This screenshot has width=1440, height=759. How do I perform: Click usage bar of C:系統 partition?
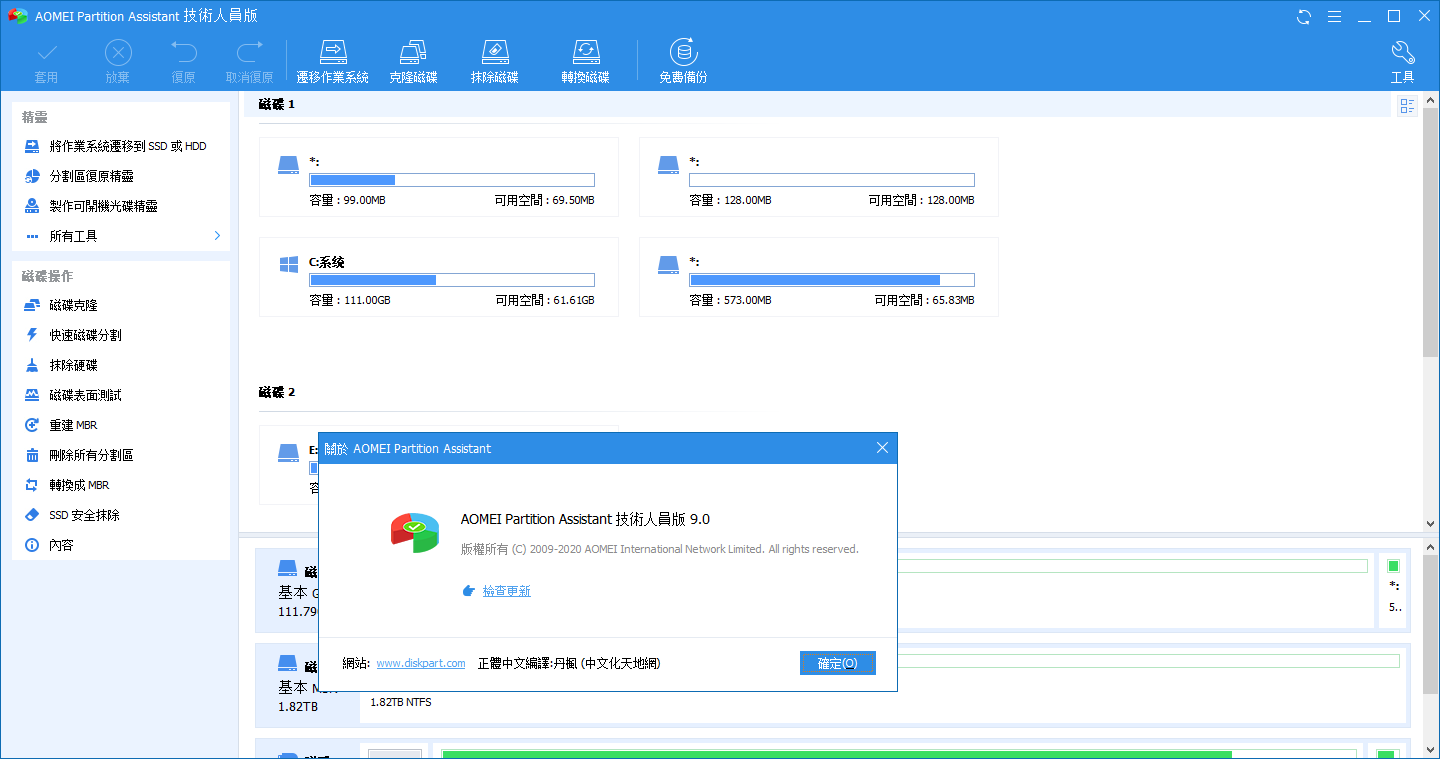[x=452, y=280]
